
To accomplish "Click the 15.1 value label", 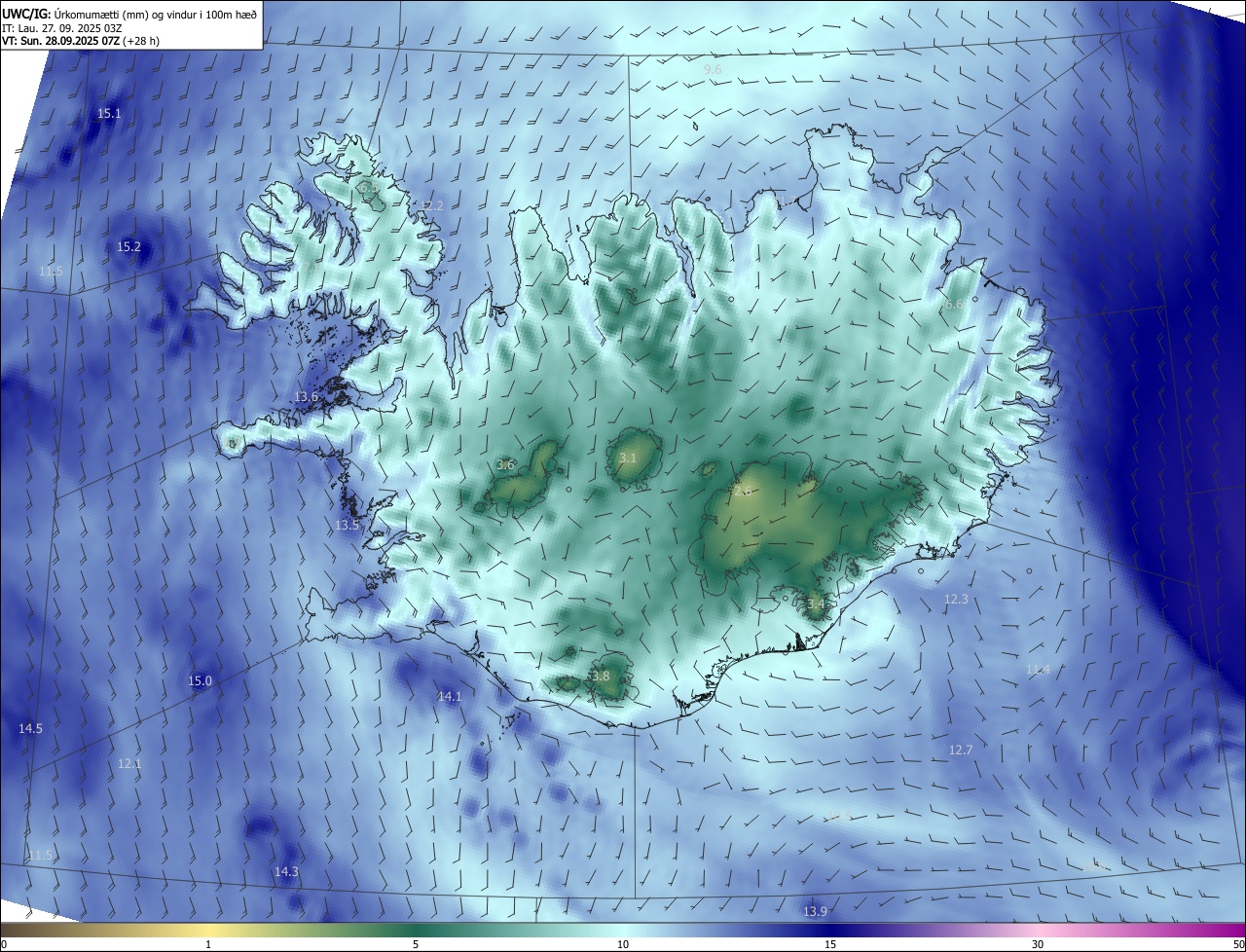I will (x=109, y=114).
